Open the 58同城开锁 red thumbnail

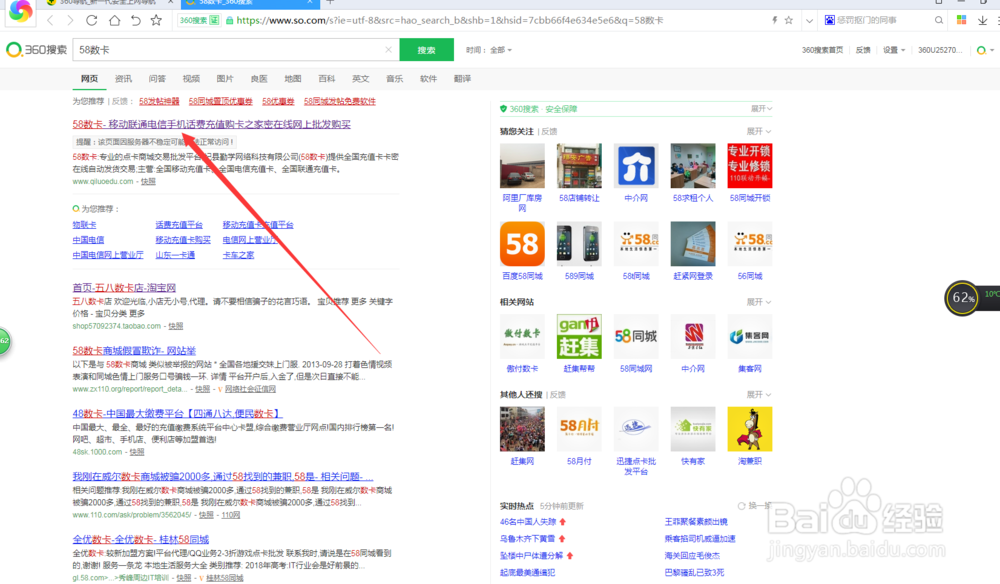[749, 166]
